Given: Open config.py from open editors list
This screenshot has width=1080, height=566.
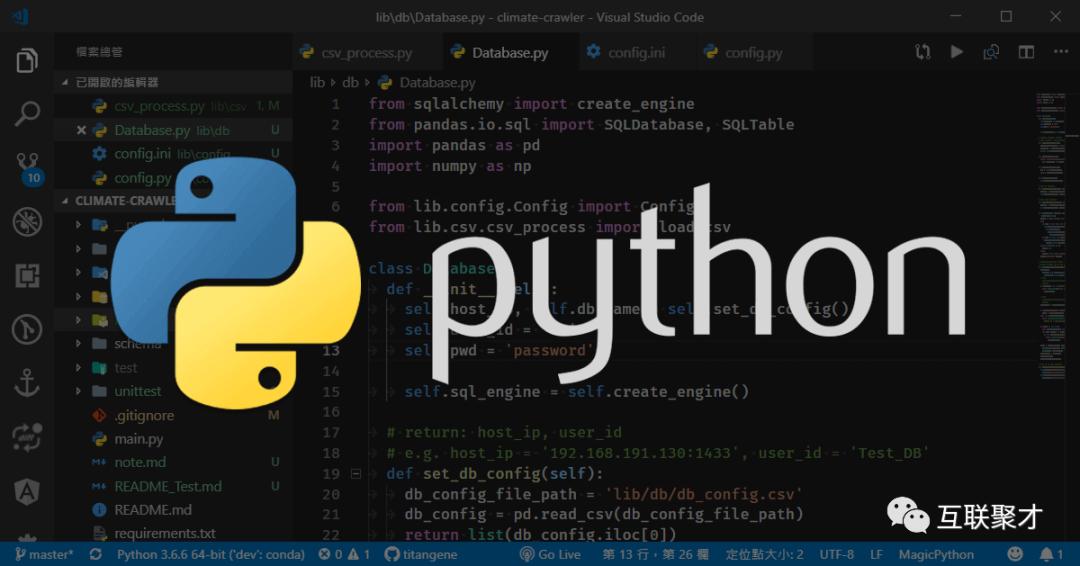Looking at the screenshot, I should [173, 178].
